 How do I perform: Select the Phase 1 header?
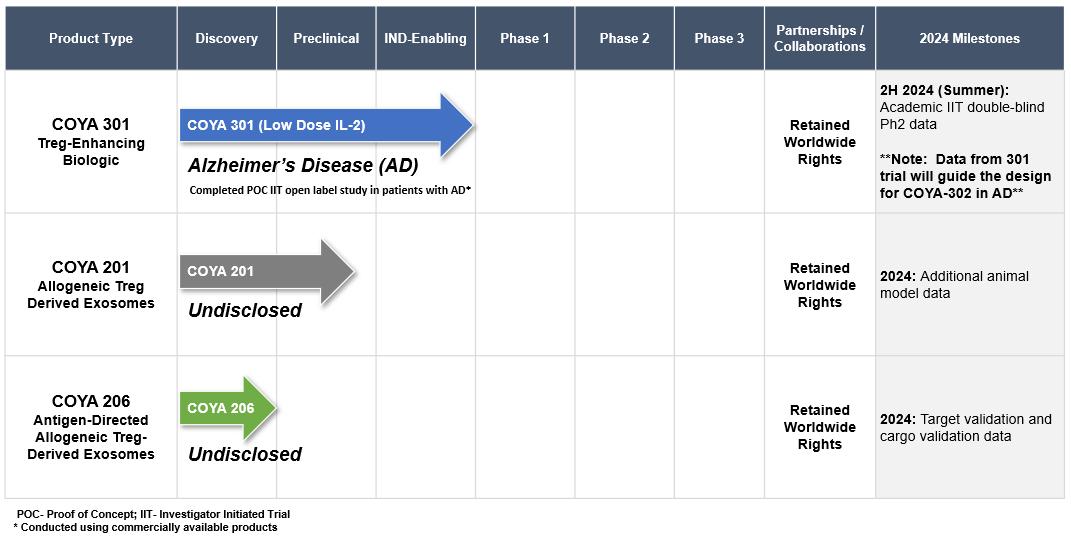pyautogui.click(x=525, y=38)
